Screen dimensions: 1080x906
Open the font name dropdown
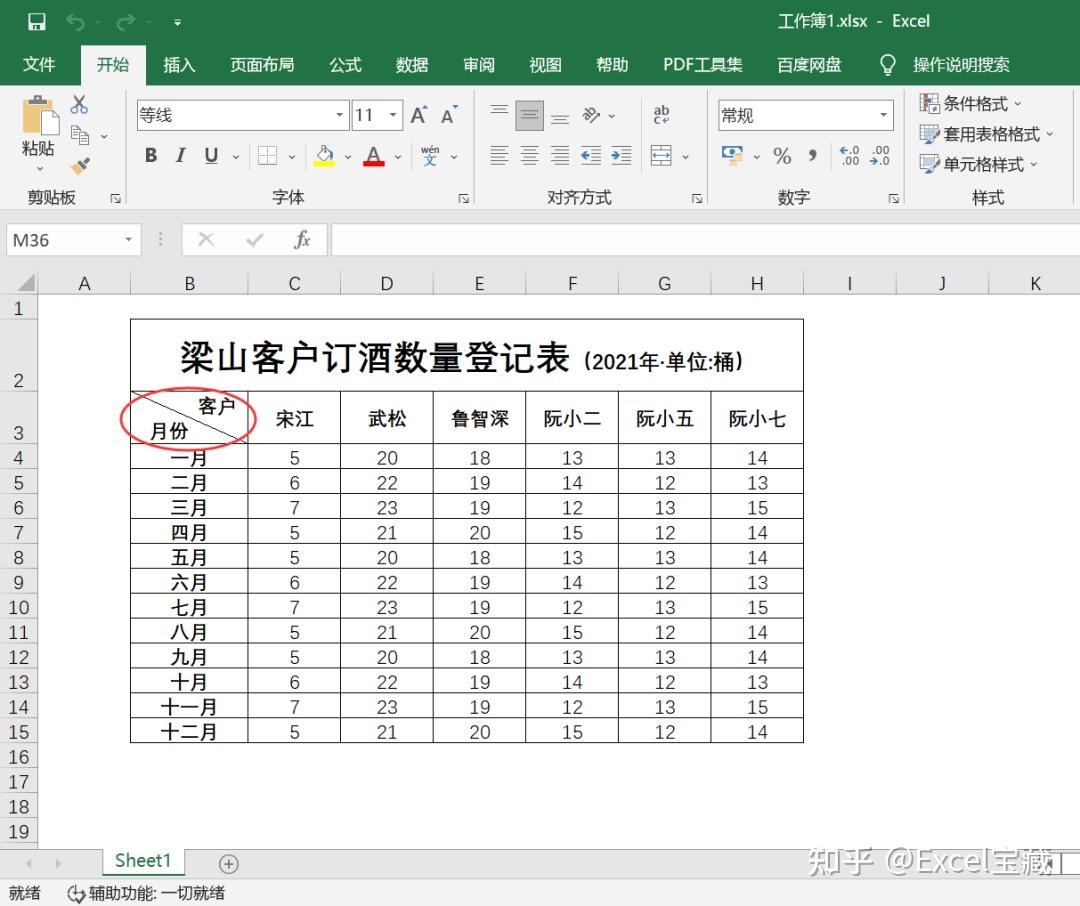pyautogui.click(x=340, y=115)
